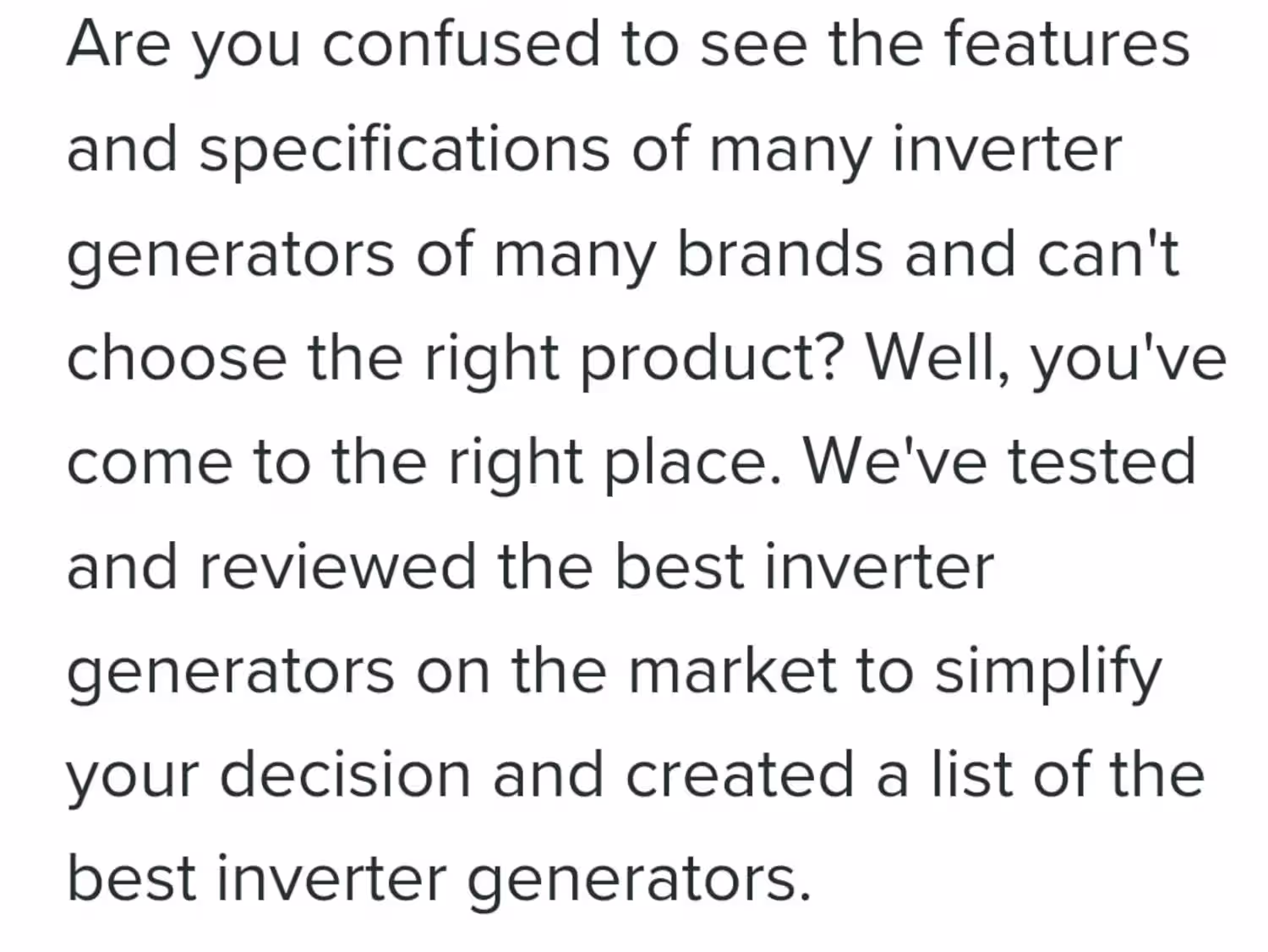Click the word "reviewed" in the paragraph
Screen dimensions: 1268x952
point(338,566)
